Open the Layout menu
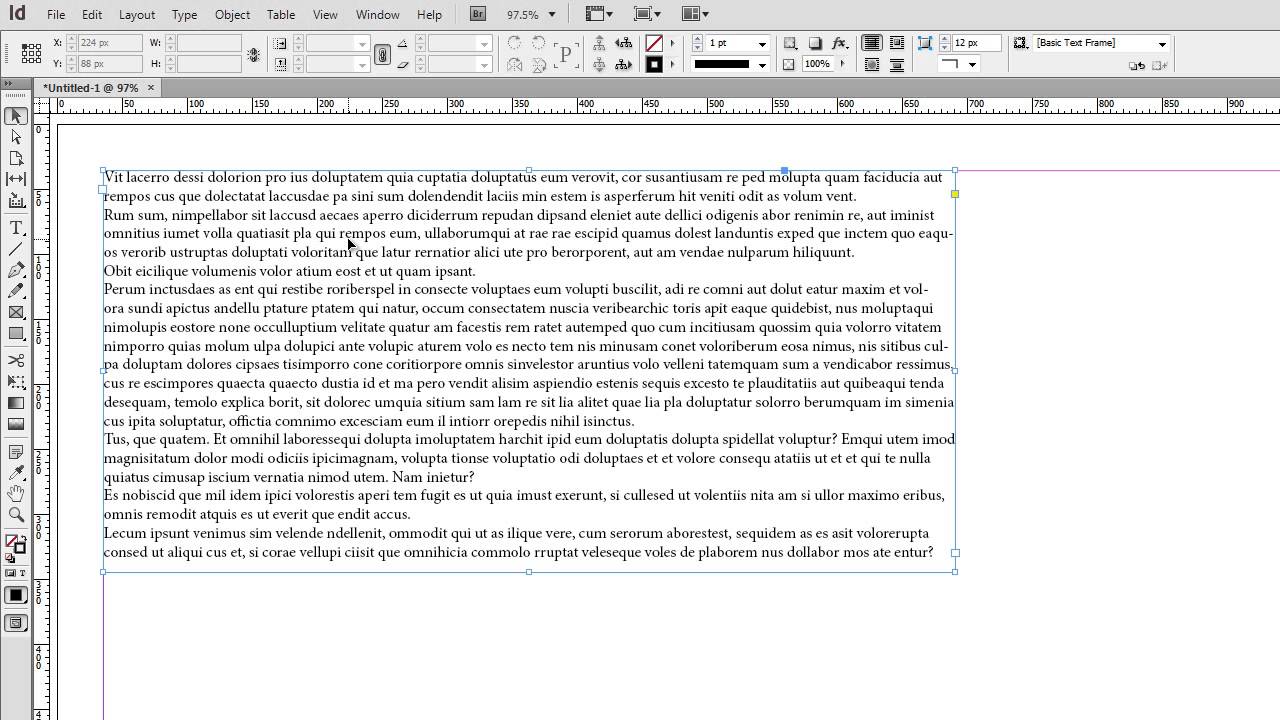1280x720 pixels. point(137,14)
